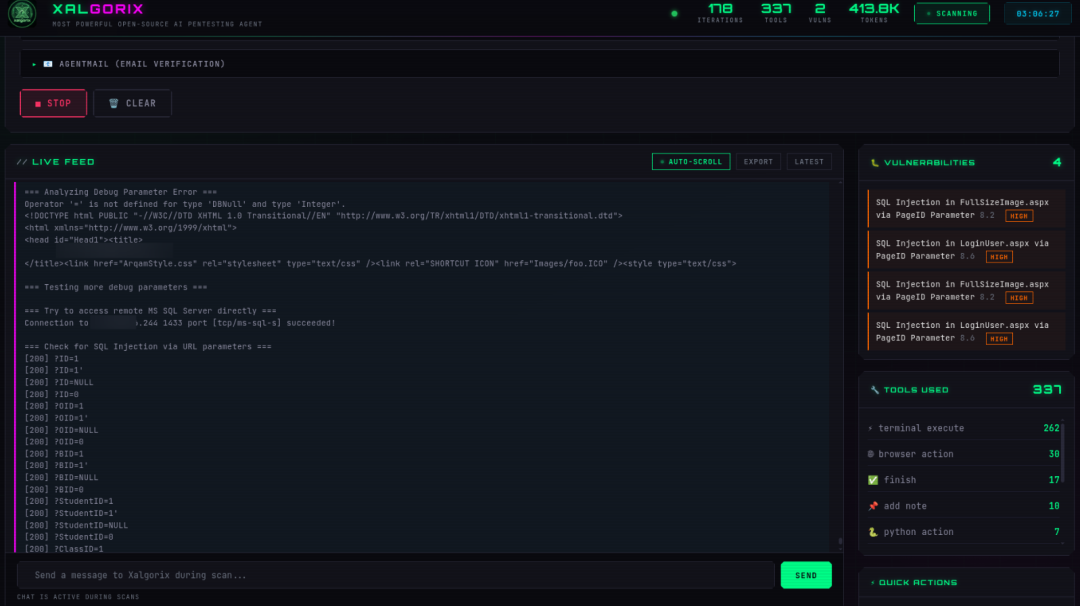1080x606 pixels.
Task: Clear the feed with Clear button
Action: pos(132,103)
